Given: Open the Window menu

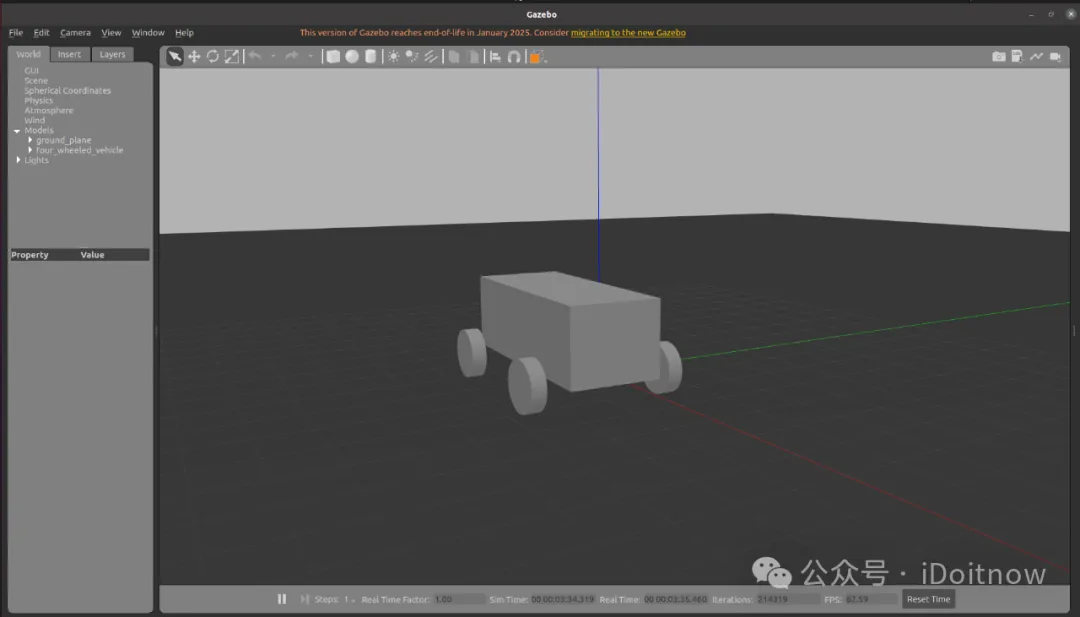Looking at the screenshot, I should pos(148,32).
